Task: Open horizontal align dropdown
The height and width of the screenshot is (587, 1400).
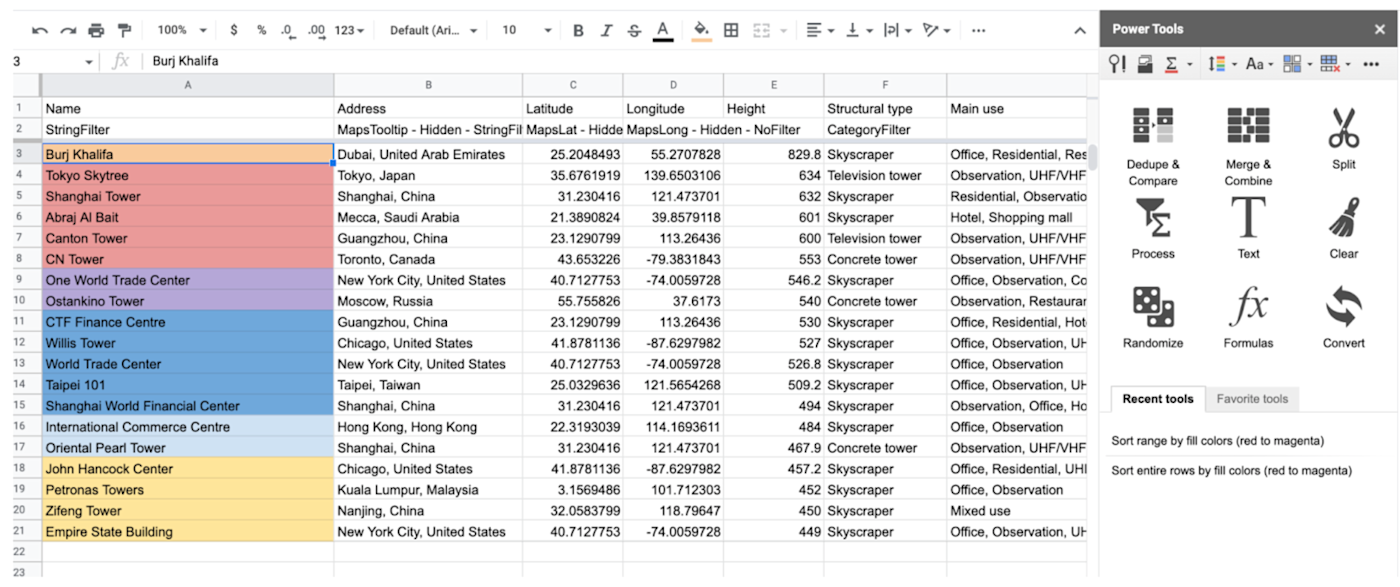Action: 820,31
